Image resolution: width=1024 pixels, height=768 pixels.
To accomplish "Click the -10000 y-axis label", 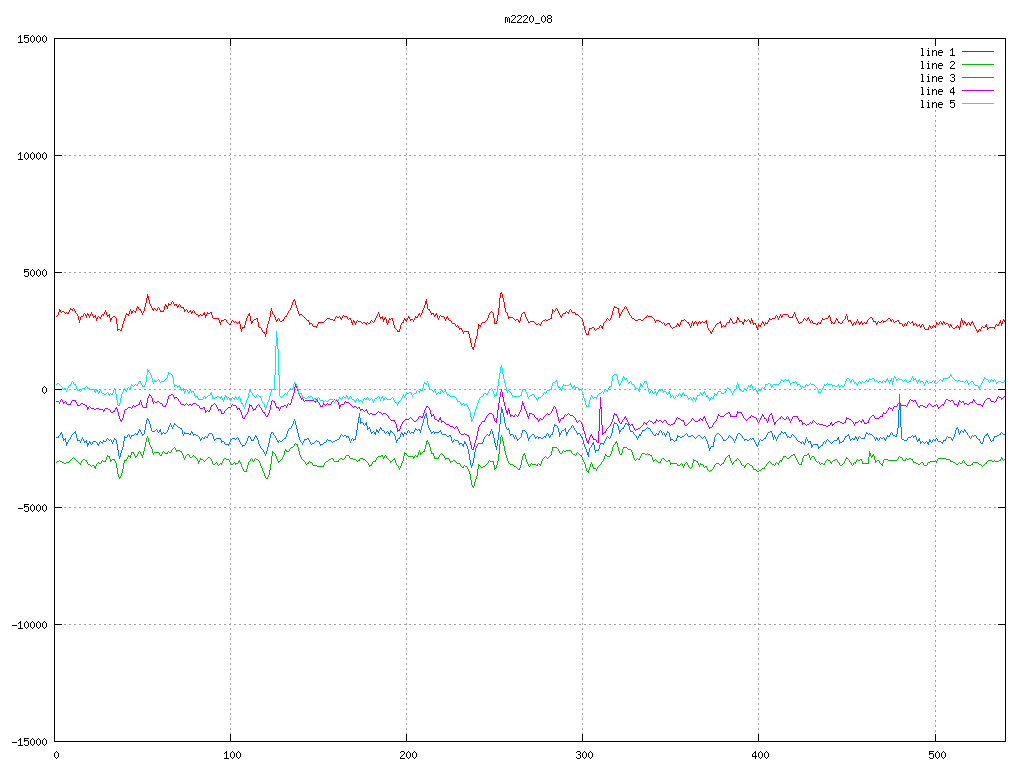I will tap(30, 625).
